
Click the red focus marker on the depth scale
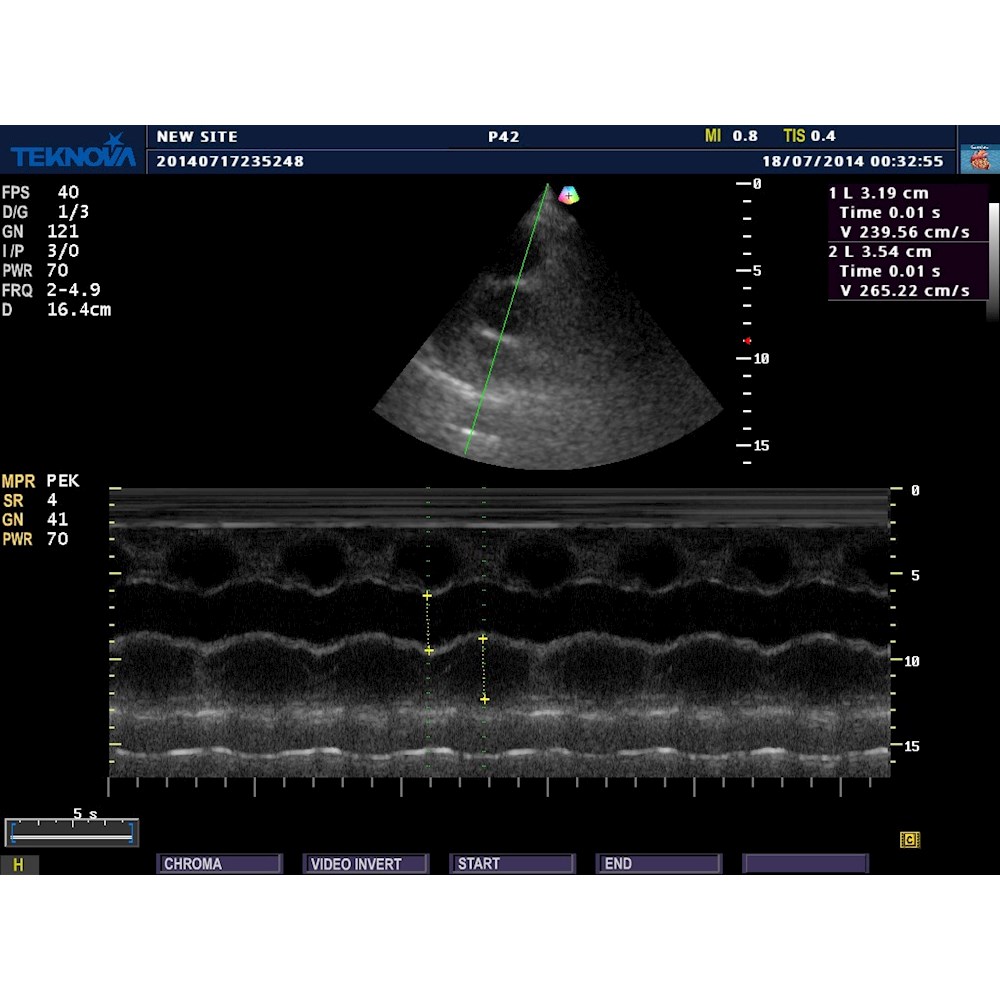click(x=747, y=340)
